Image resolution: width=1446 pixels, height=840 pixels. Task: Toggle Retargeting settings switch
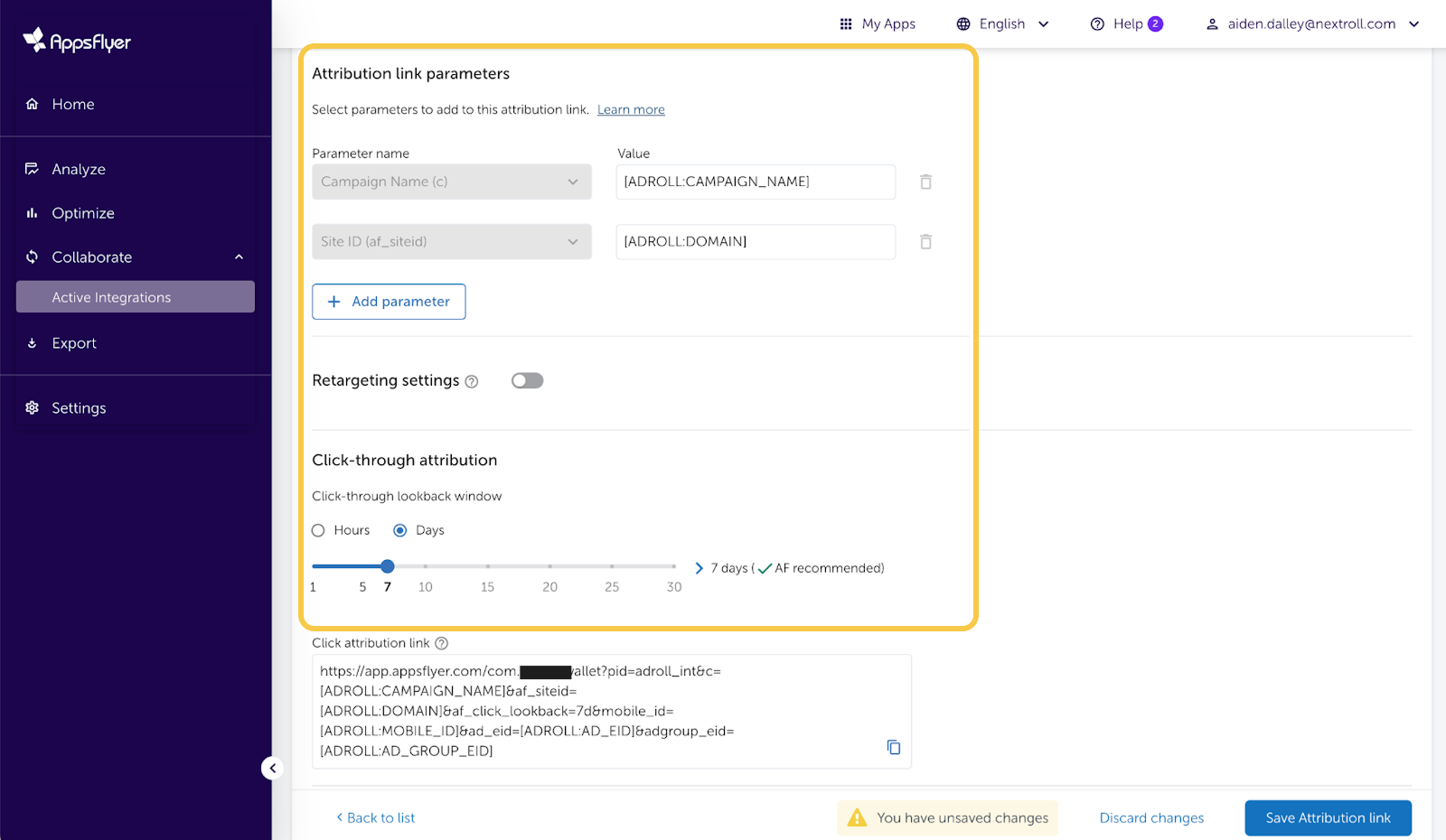click(527, 380)
